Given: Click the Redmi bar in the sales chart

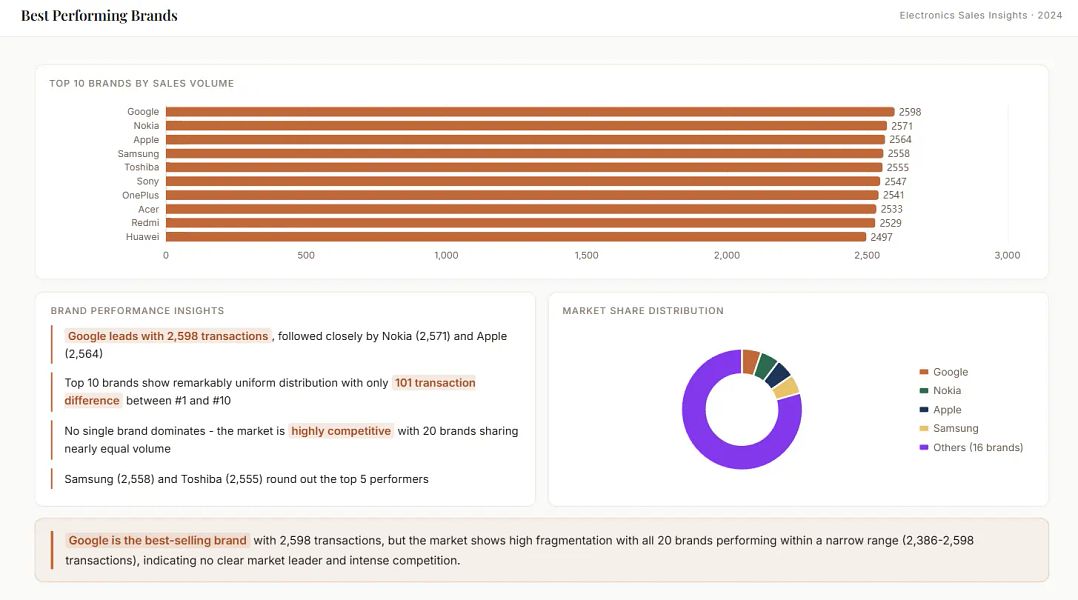Looking at the screenshot, I should (x=520, y=223).
